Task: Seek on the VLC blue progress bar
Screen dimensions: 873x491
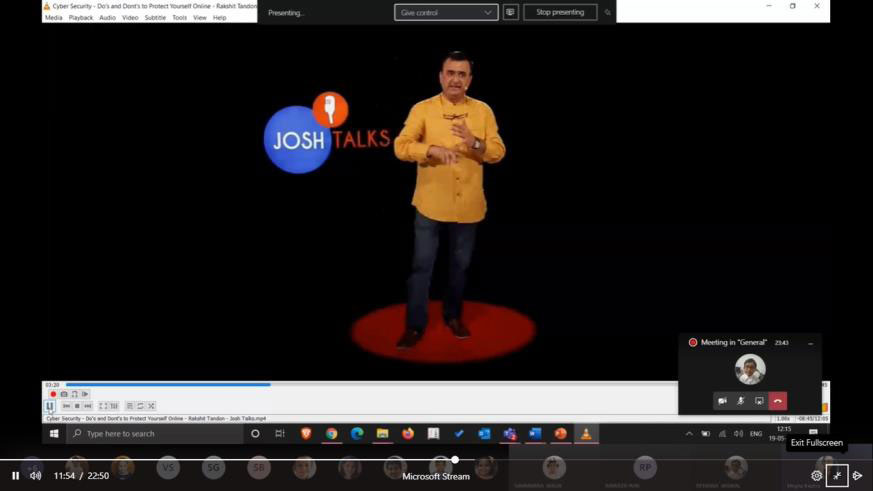Action: coord(168,384)
